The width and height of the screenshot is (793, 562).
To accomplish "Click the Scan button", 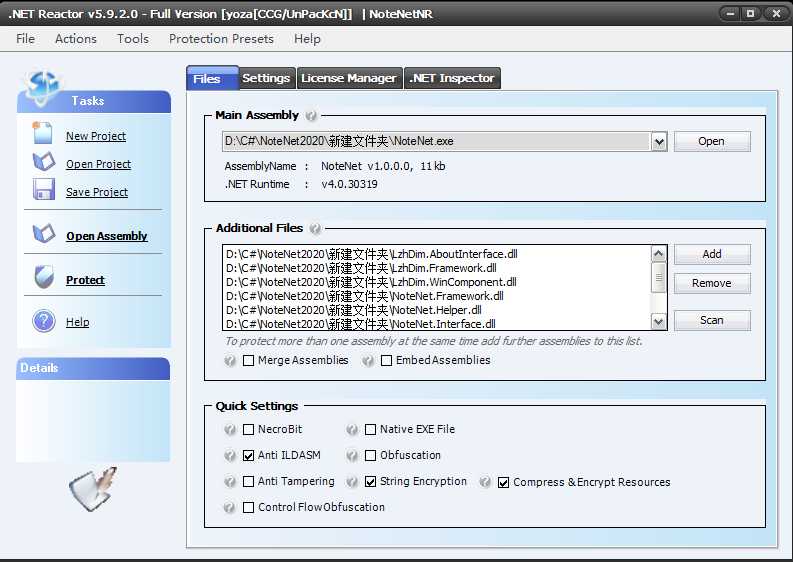I will point(712,320).
